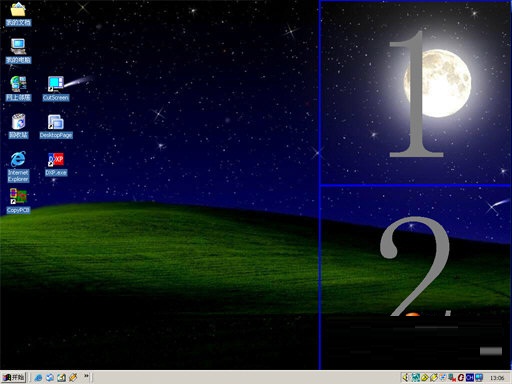
Task: Click the yellow pencil quick launch icon
Action: click(x=73, y=378)
